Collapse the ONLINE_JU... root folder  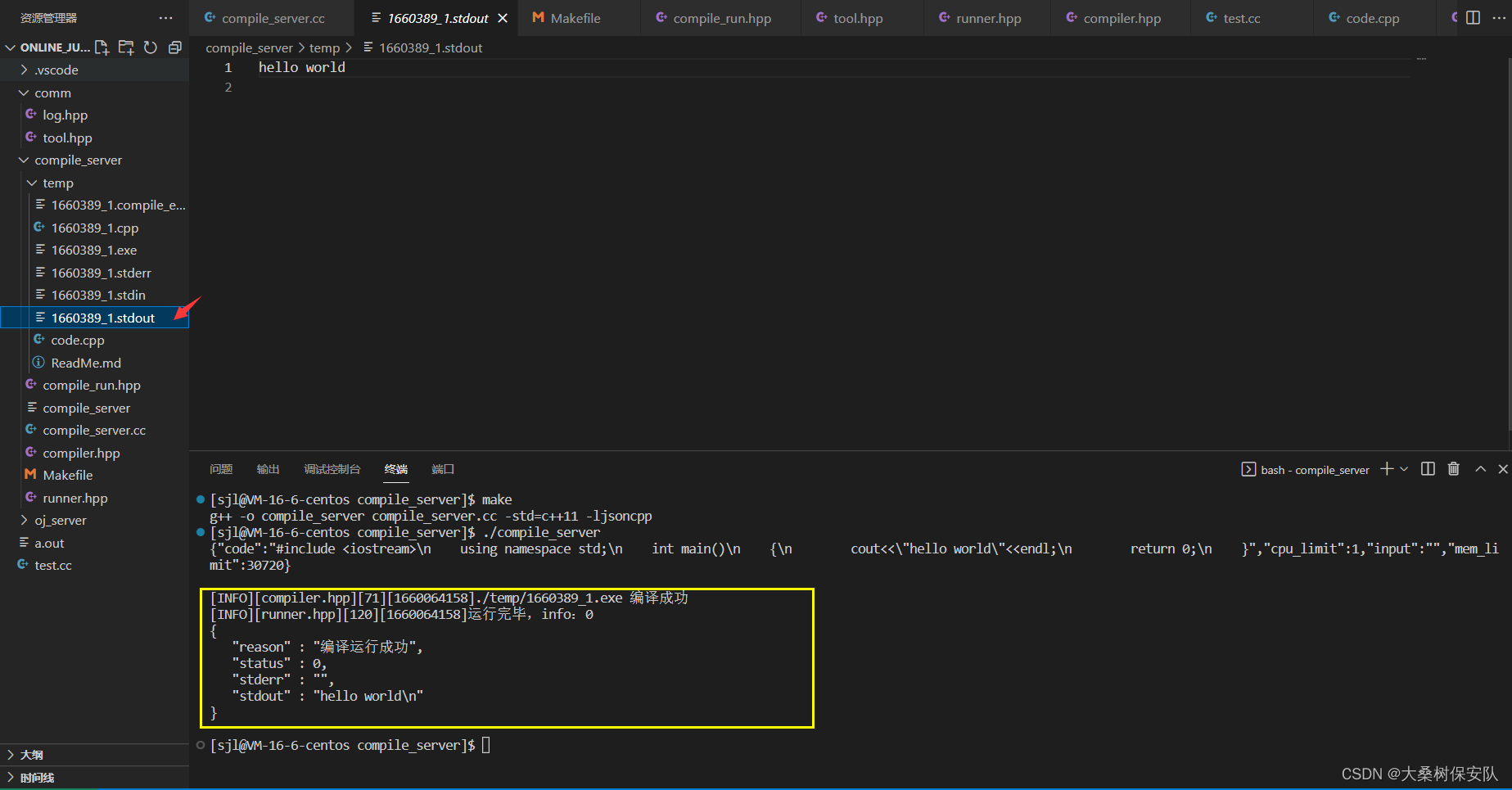(47, 47)
